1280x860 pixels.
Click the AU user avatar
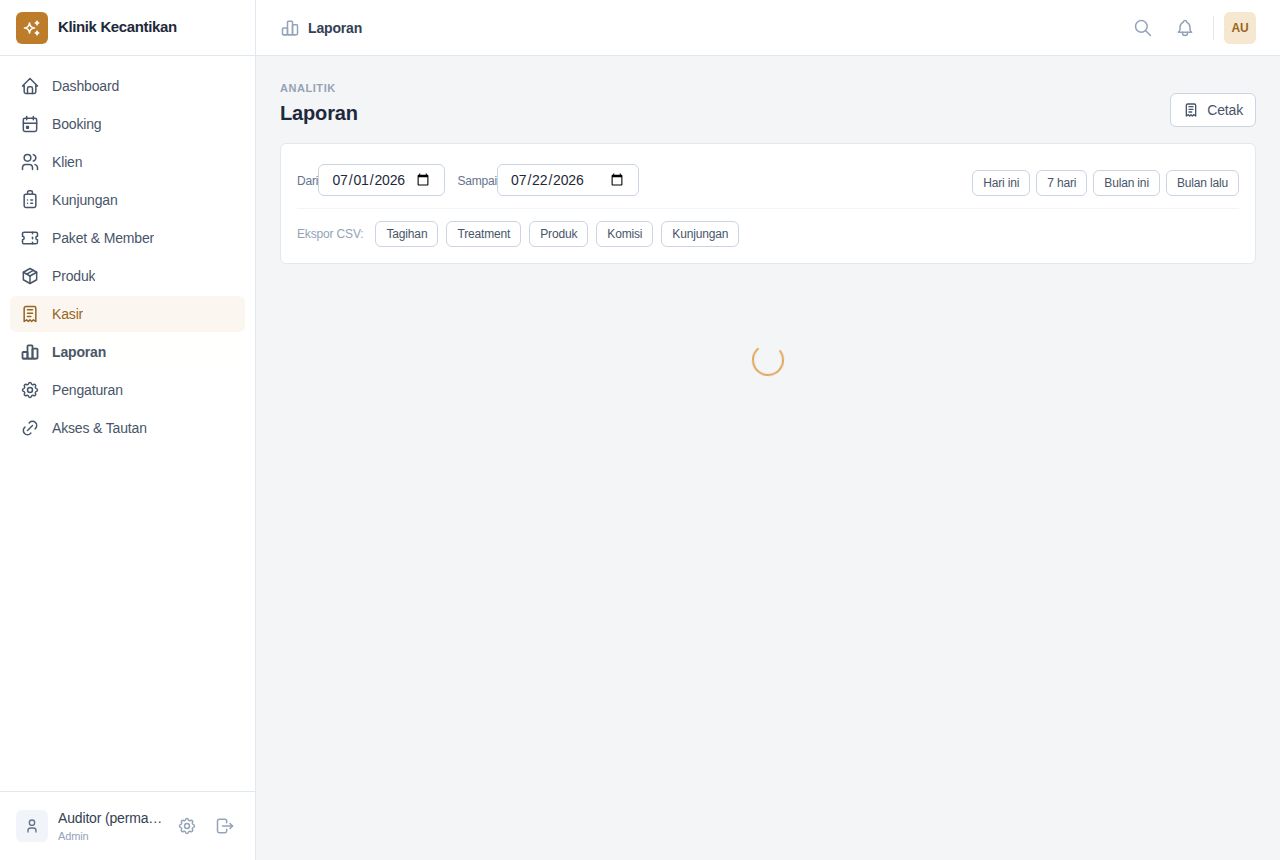pyautogui.click(x=1240, y=28)
